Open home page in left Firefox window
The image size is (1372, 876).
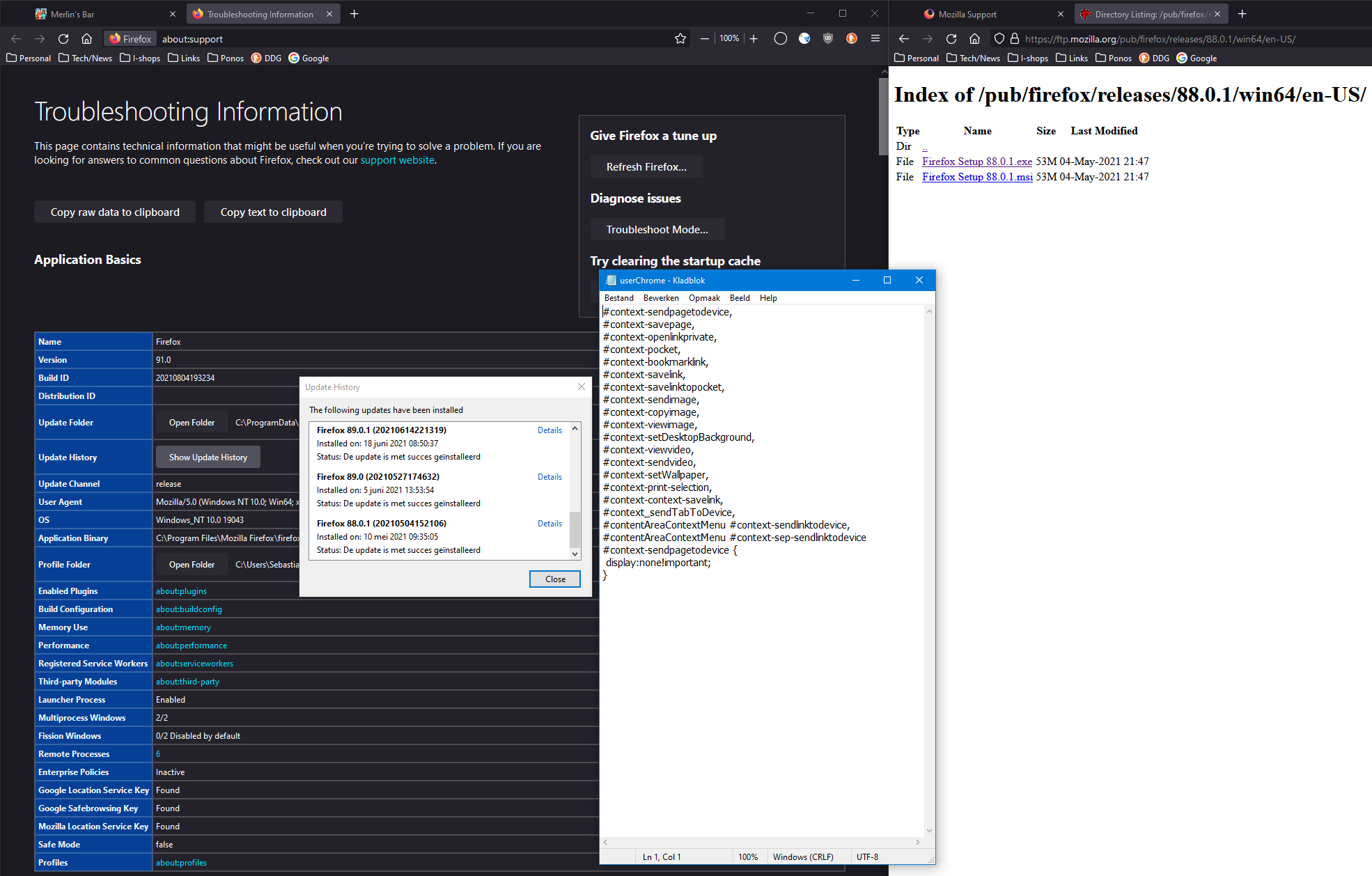(86, 39)
